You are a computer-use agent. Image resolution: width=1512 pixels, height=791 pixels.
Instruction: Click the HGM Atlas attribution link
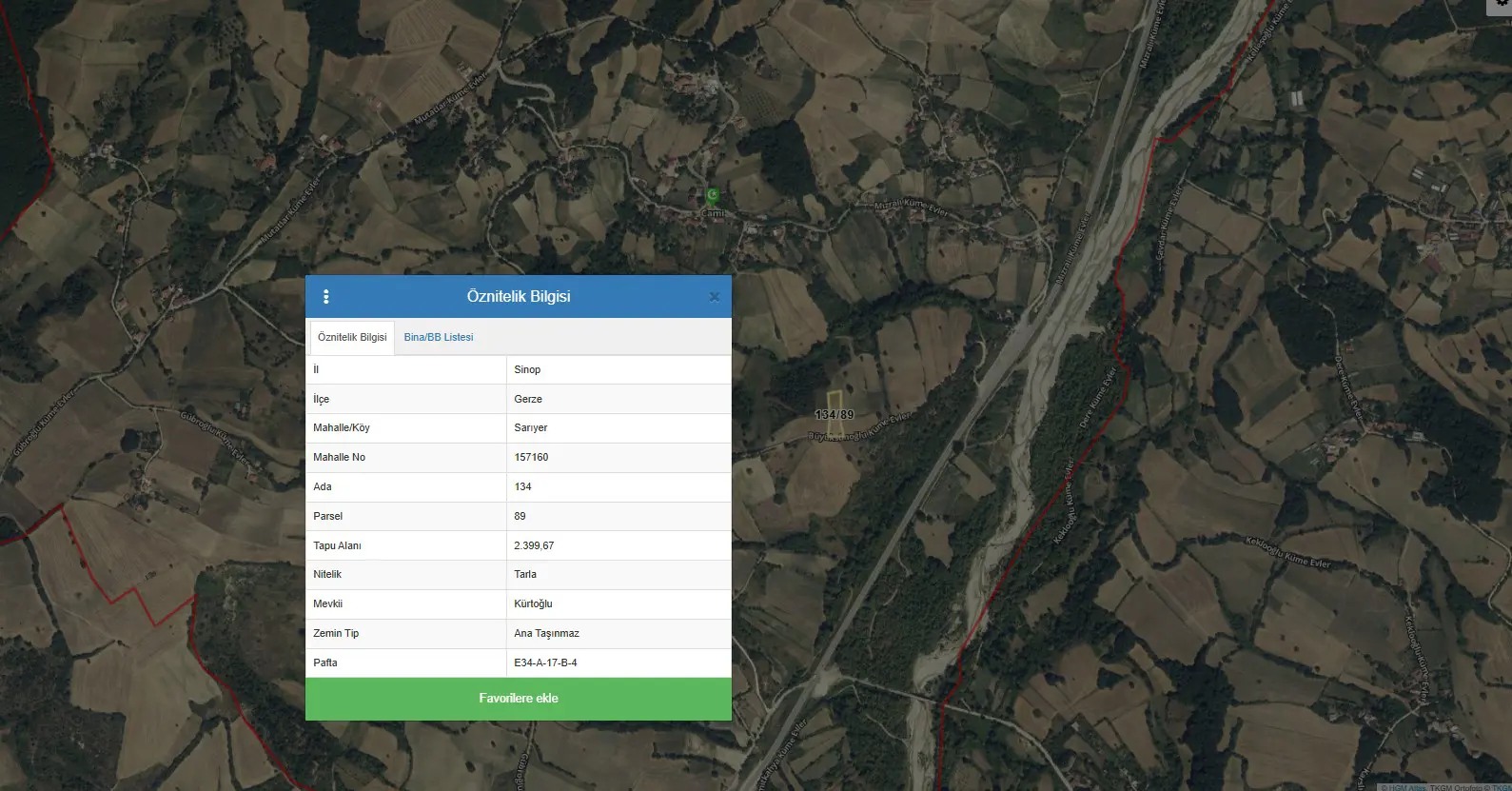point(1408,787)
